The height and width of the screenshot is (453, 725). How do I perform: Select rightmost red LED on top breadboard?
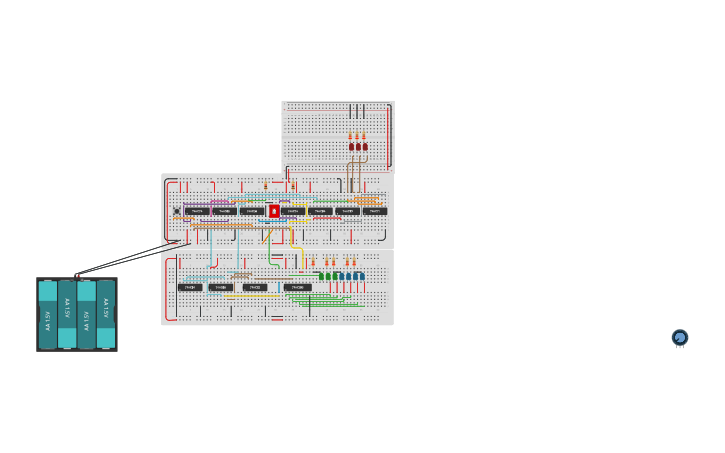(x=365, y=146)
